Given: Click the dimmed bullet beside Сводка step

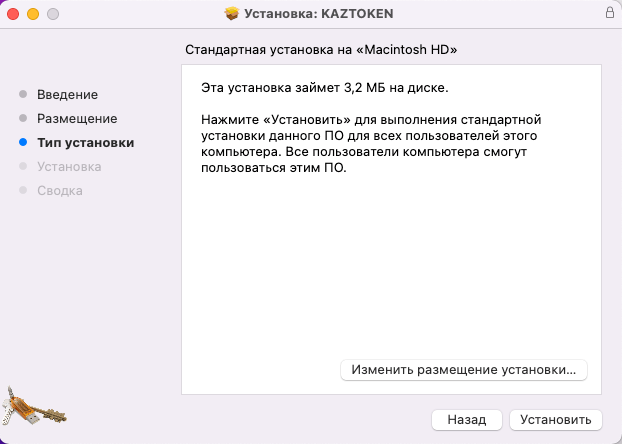Looking at the screenshot, I should pyautogui.click(x=23, y=190).
